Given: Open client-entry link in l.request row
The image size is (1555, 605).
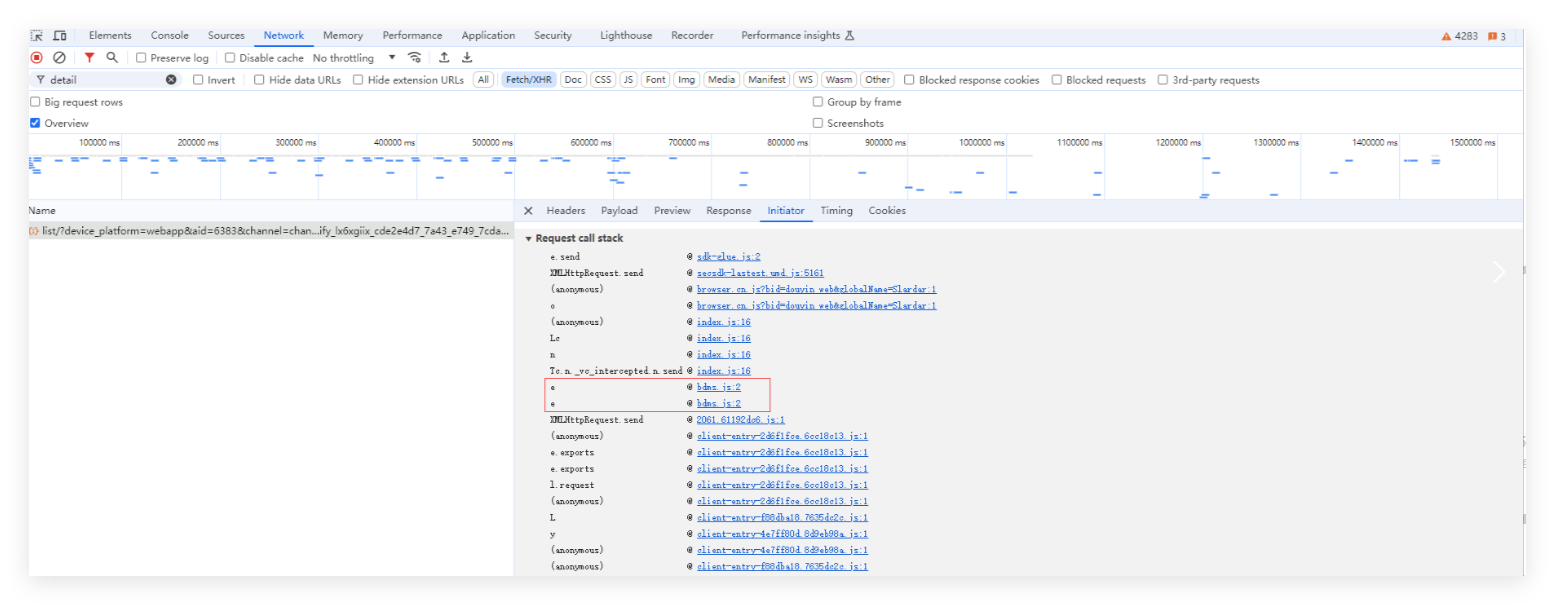Looking at the screenshot, I should [x=782, y=485].
